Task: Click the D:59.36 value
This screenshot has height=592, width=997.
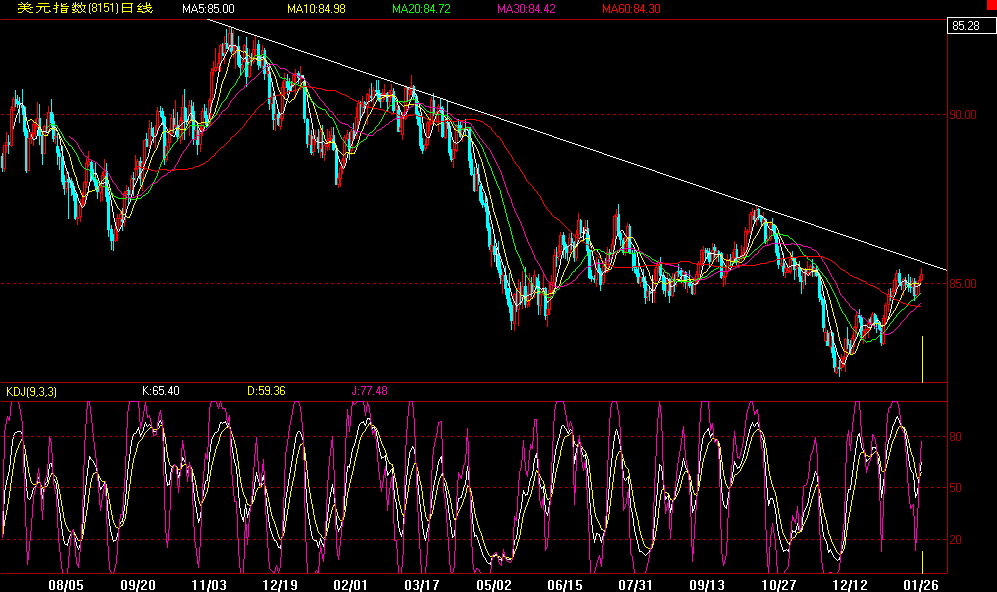Action: (266, 391)
